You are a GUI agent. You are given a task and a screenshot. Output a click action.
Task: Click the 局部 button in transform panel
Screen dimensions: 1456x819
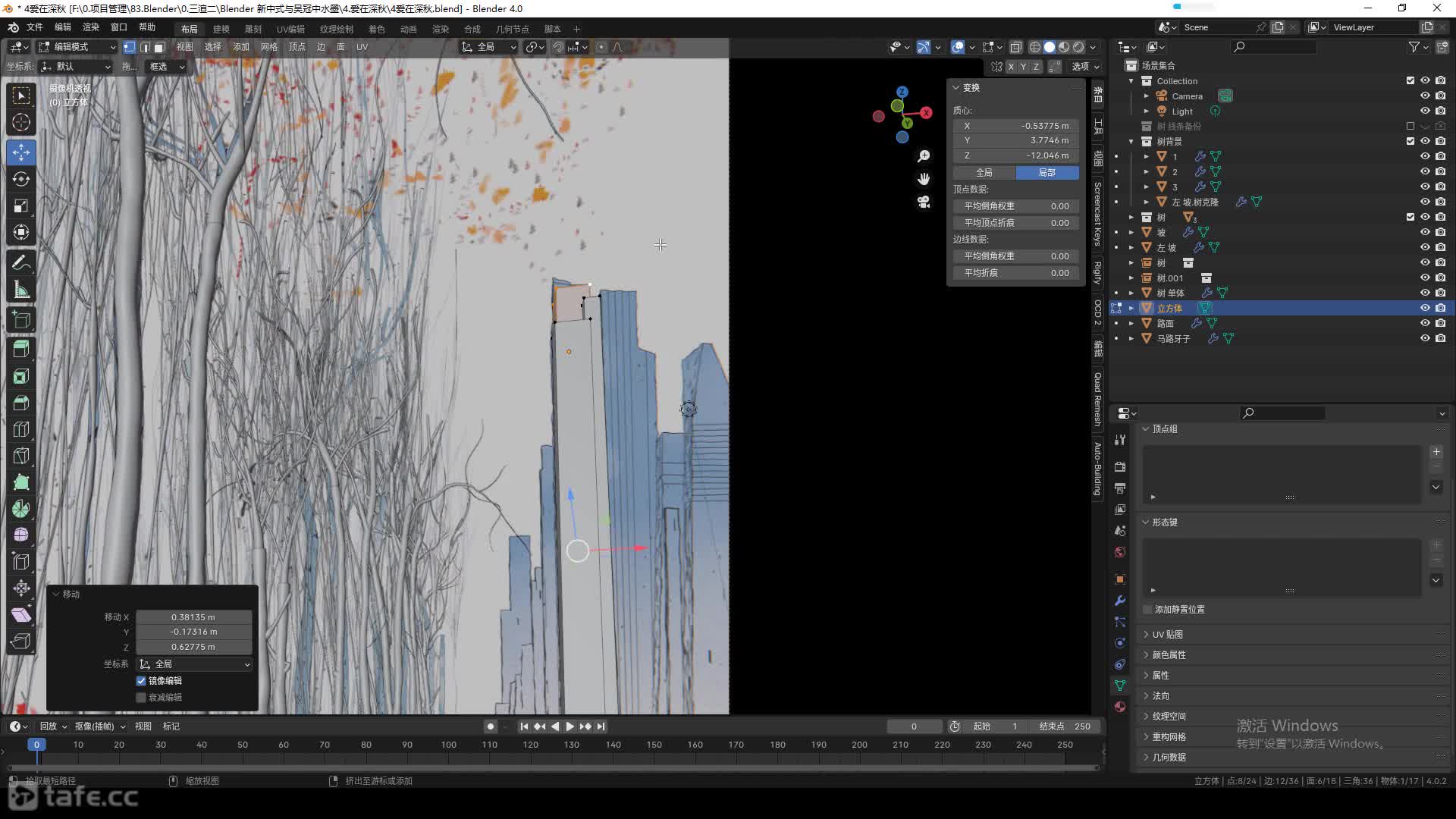1047,173
